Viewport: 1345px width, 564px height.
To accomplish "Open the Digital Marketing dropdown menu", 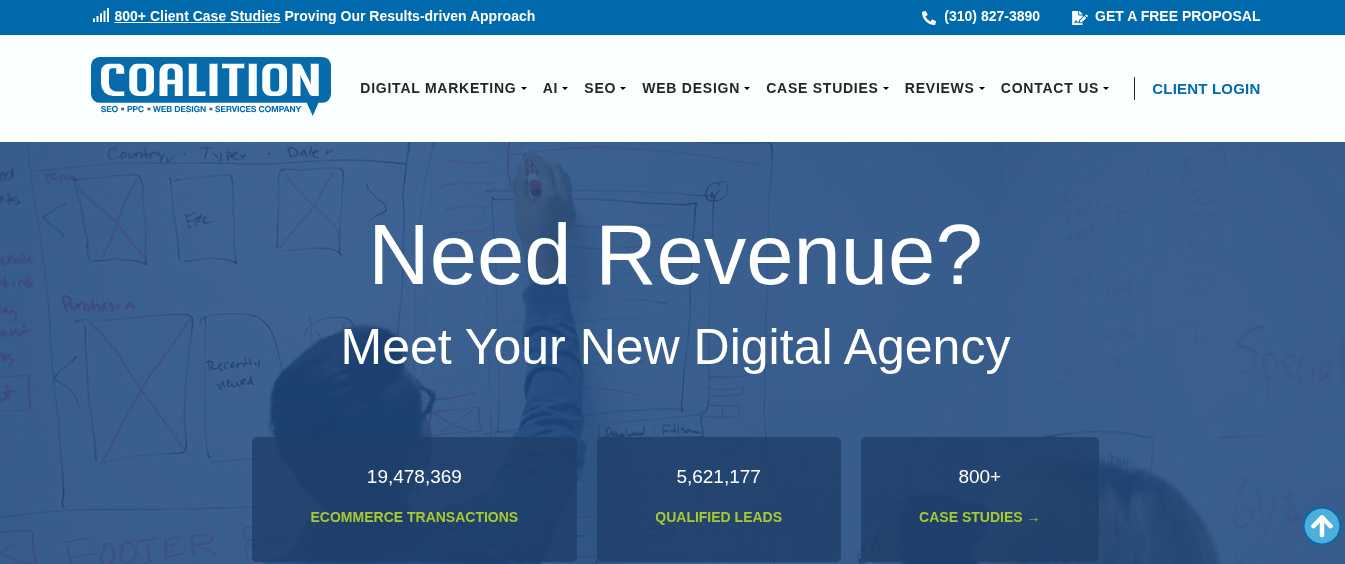I will pos(443,88).
